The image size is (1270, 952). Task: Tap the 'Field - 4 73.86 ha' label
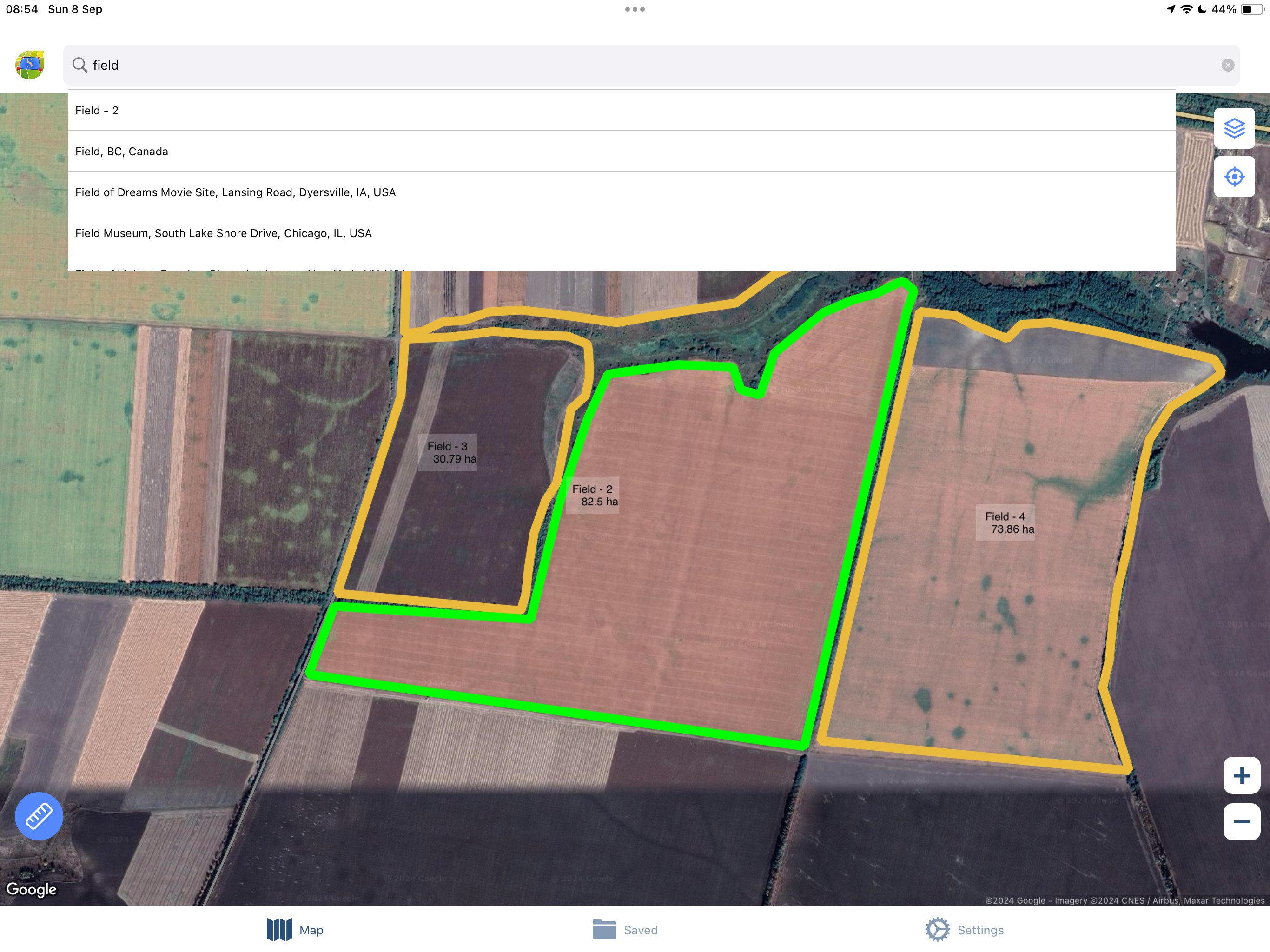[1006, 522]
